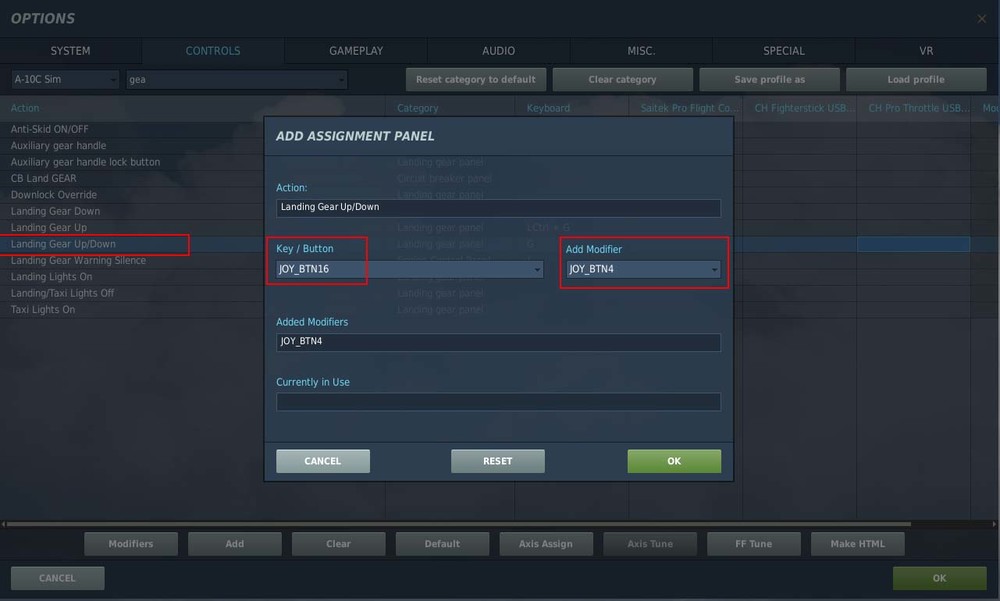Screen dimensions: 1000x601
Task: Click the Currently in Use field
Action: tap(498, 402)
